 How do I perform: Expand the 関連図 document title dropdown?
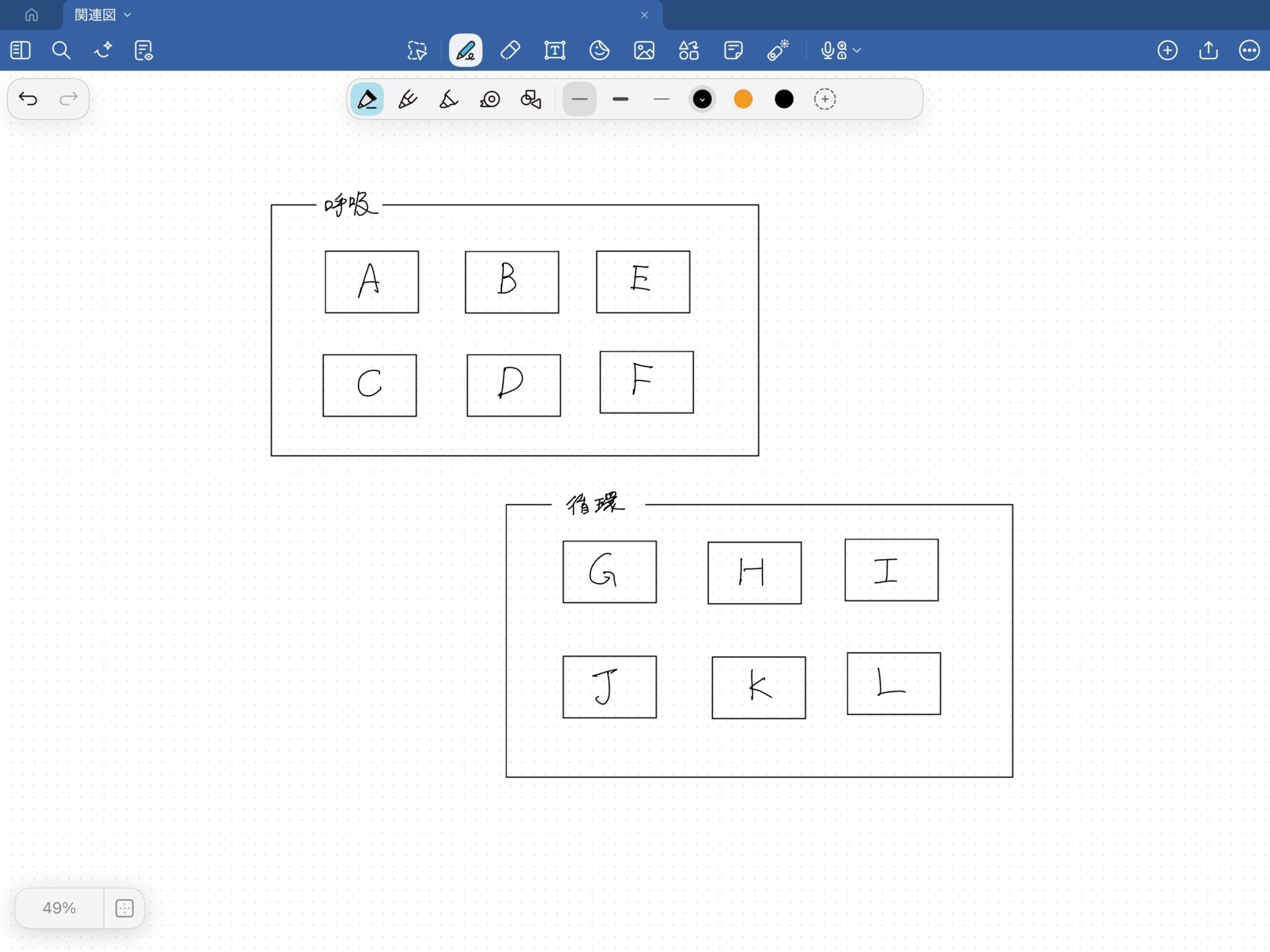click(128, 15)
